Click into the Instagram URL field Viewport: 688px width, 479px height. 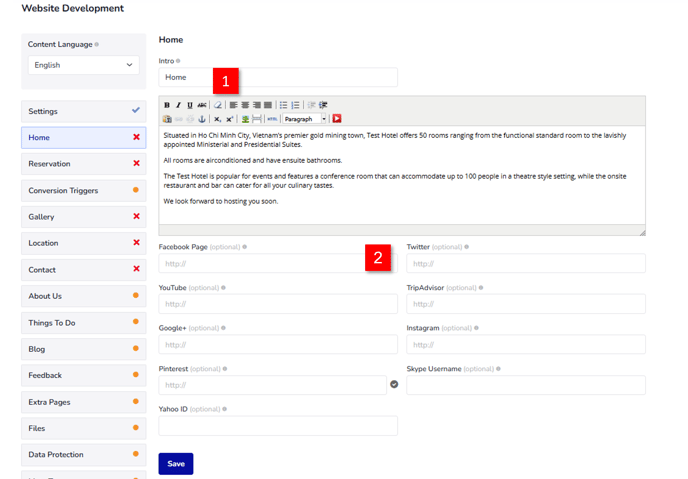click(526, 345)
